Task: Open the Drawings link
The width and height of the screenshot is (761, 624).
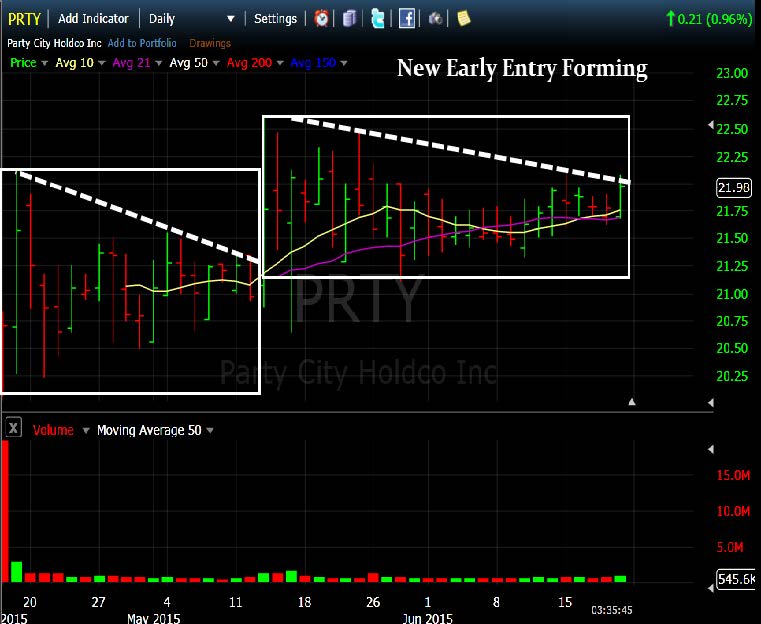Action: click(210, 43)
